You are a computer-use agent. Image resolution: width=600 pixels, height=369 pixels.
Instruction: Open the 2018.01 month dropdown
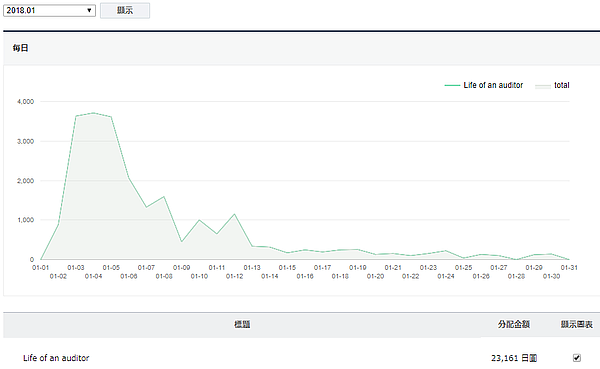[x=49, y=10]
